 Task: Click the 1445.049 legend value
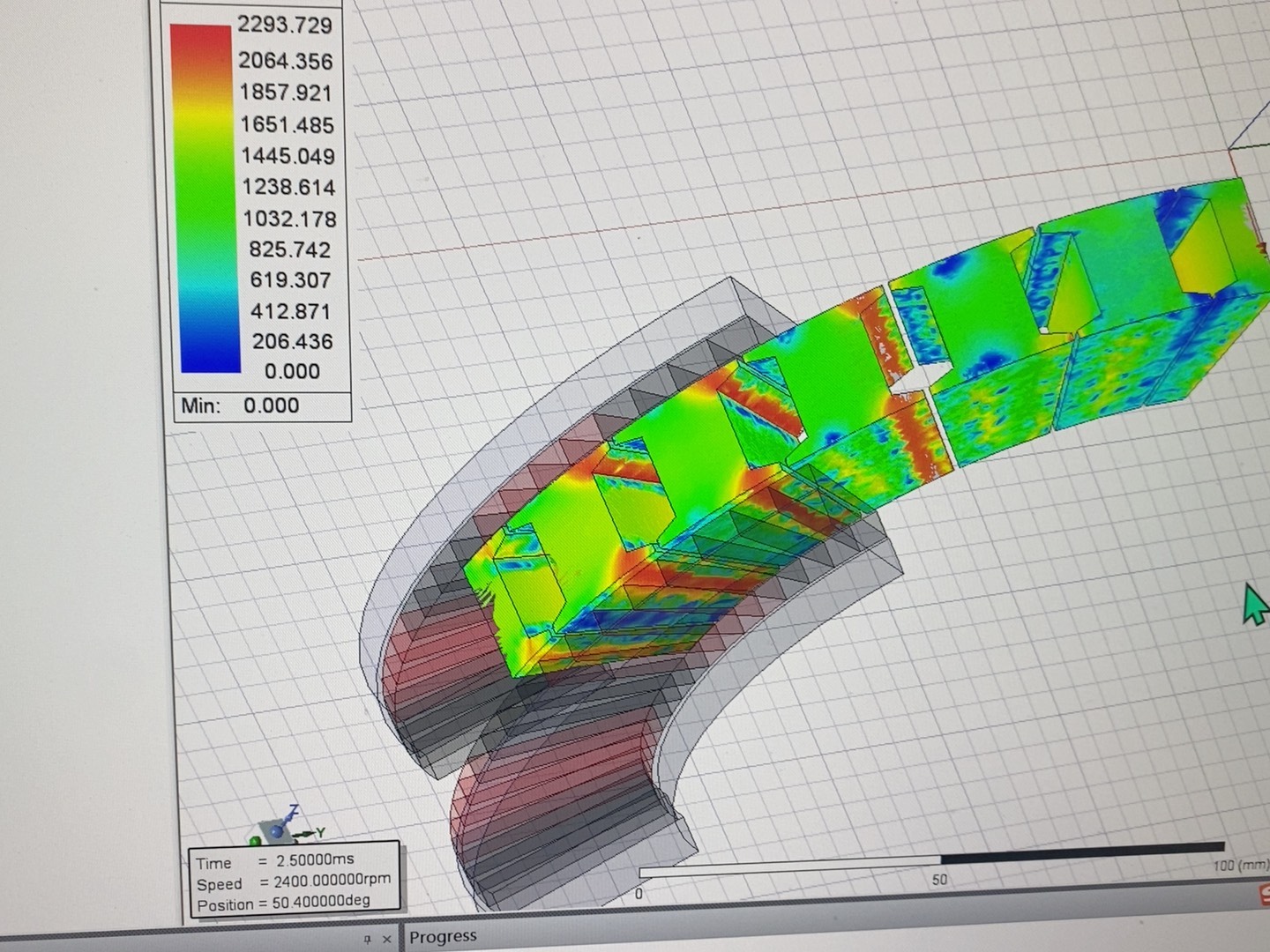288,156
